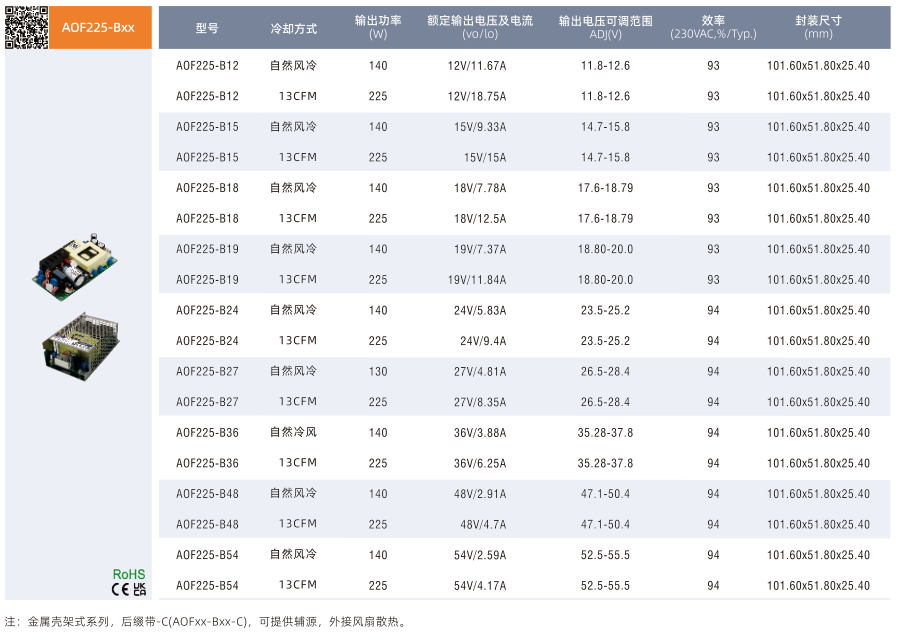Image resolution: width=899 pixels, height=635 pixels.
Task: Click the green RoHS logo
Action: 128,574
